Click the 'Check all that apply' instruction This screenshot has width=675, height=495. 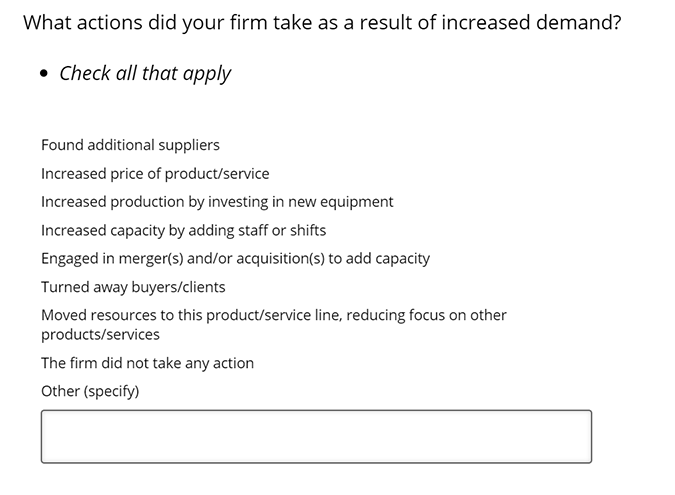coord(145,73)
